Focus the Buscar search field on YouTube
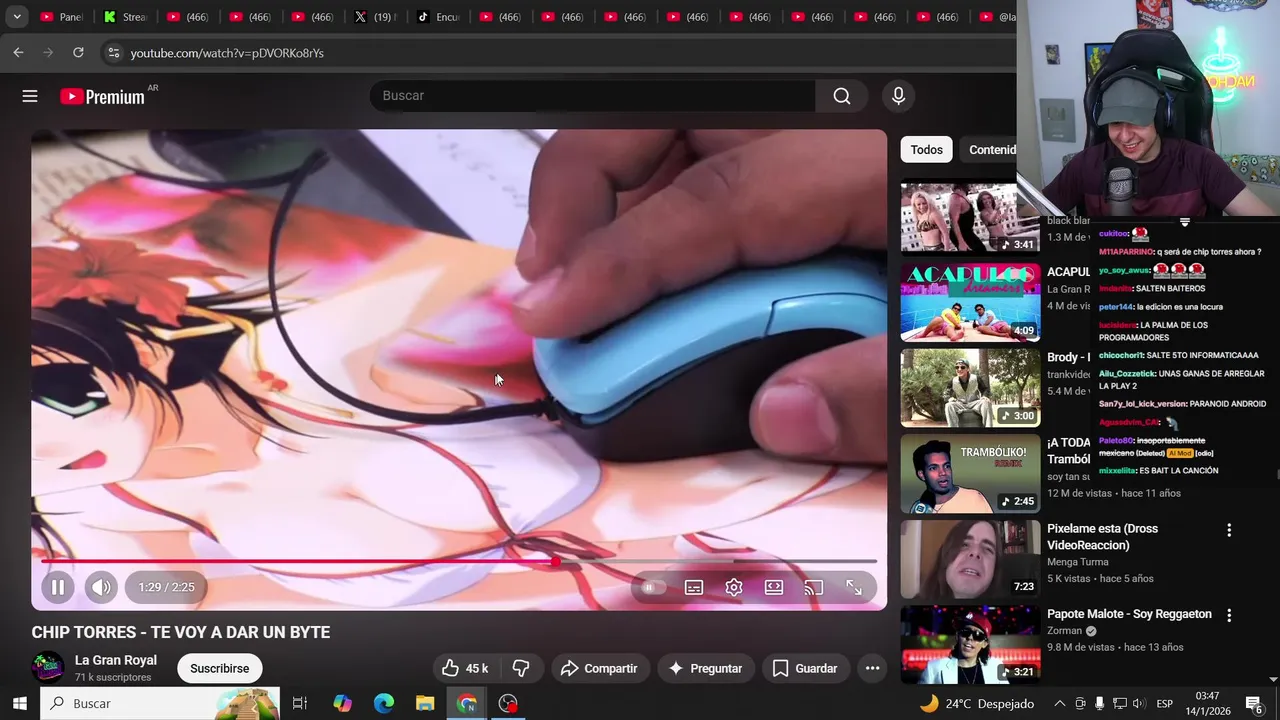1280x720 pixels. pyautogui.click(x=592, y=96)
